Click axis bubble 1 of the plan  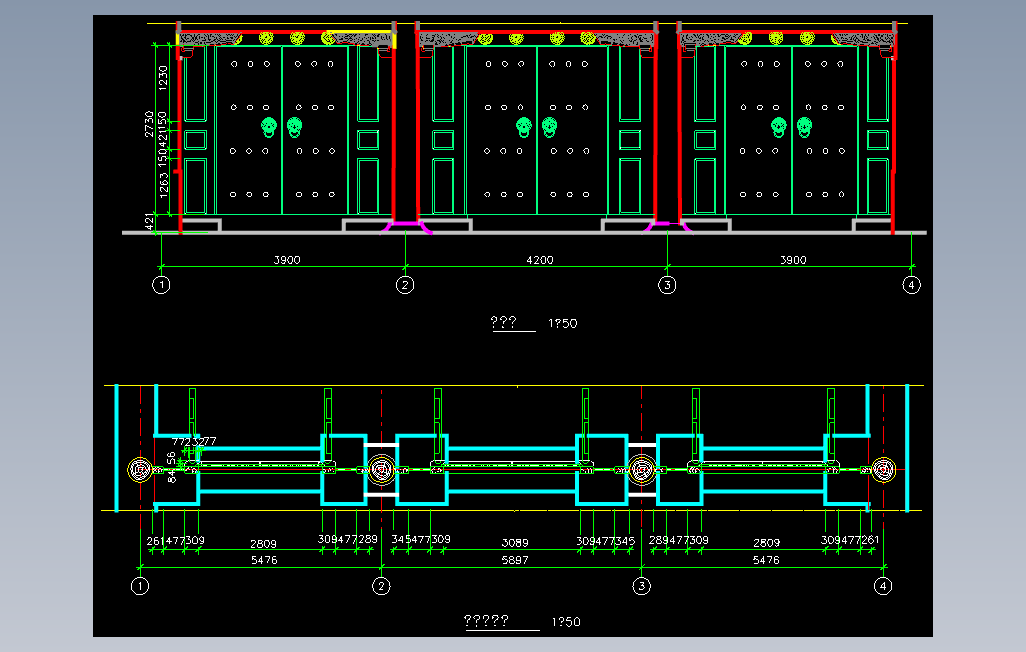click(x=140, y=586)
